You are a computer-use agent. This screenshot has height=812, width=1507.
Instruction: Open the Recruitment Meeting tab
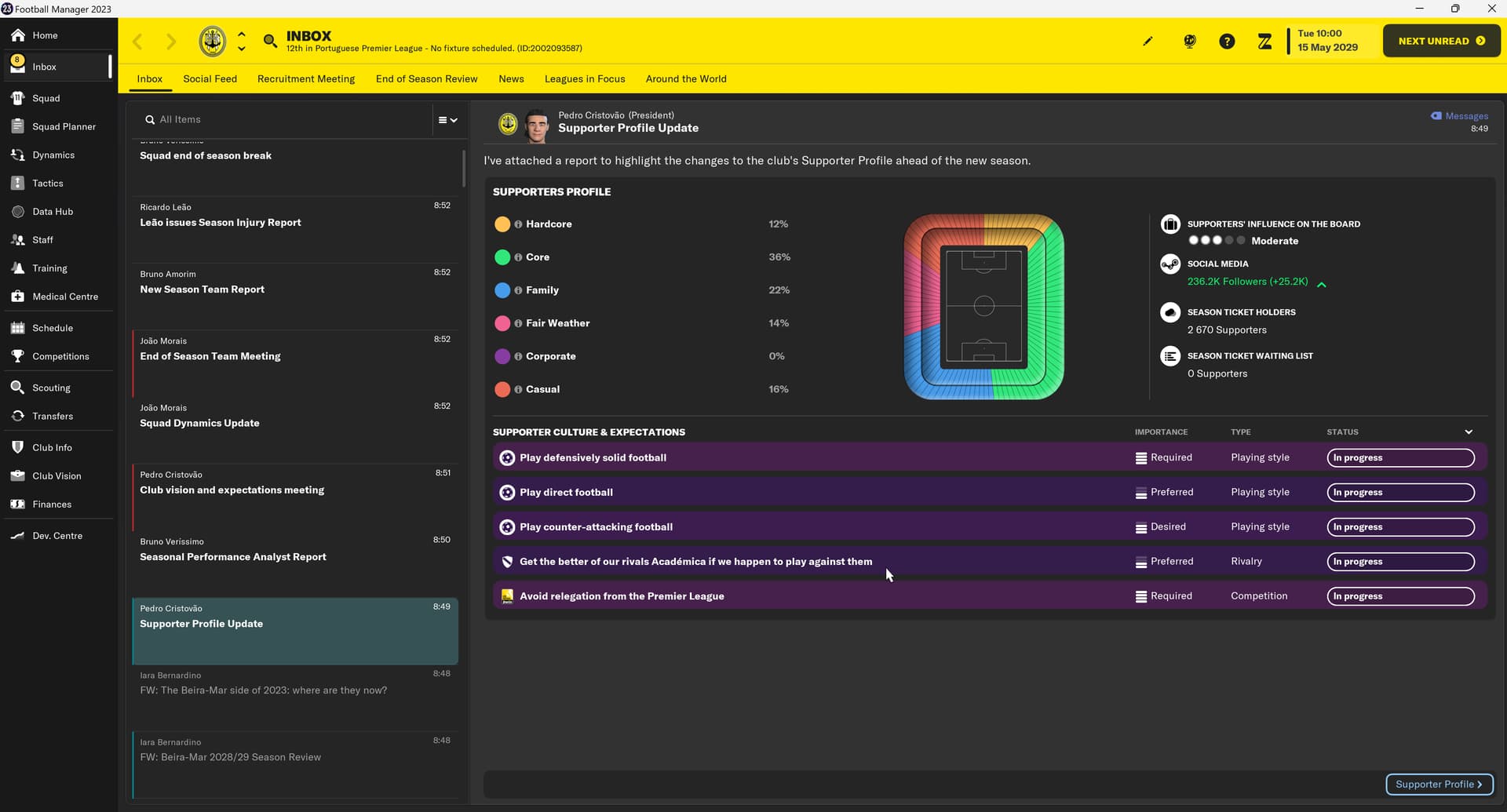[x=306, y=78]
